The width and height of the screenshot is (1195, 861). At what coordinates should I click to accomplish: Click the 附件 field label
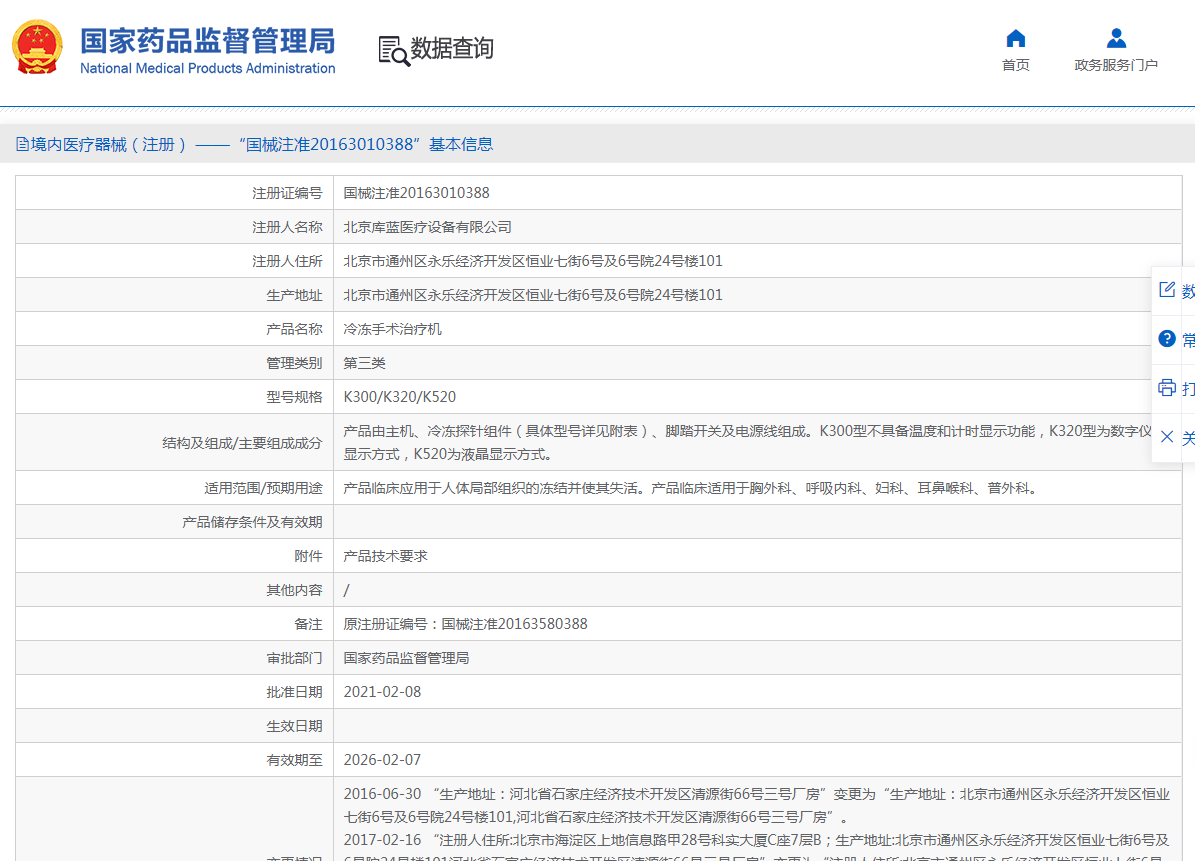click(309, 556)
